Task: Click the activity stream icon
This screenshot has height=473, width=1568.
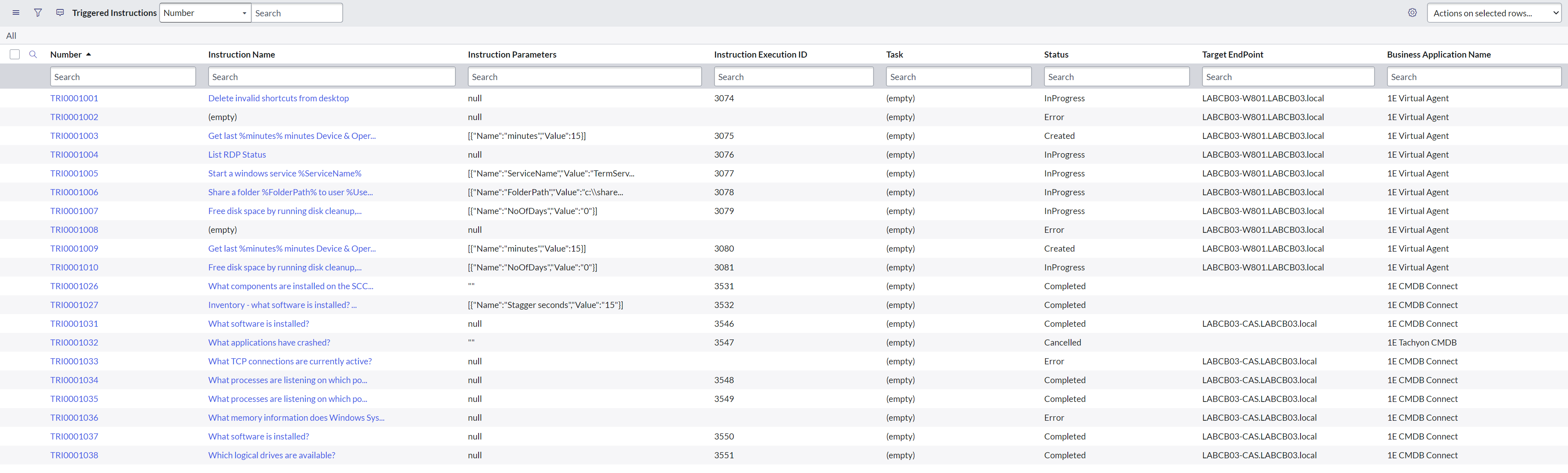Action: tap(60, 13)
